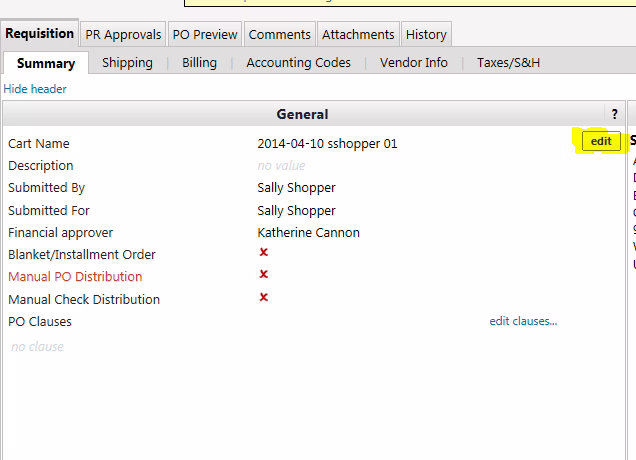Open the edit clauses link

tap(523, 321)
